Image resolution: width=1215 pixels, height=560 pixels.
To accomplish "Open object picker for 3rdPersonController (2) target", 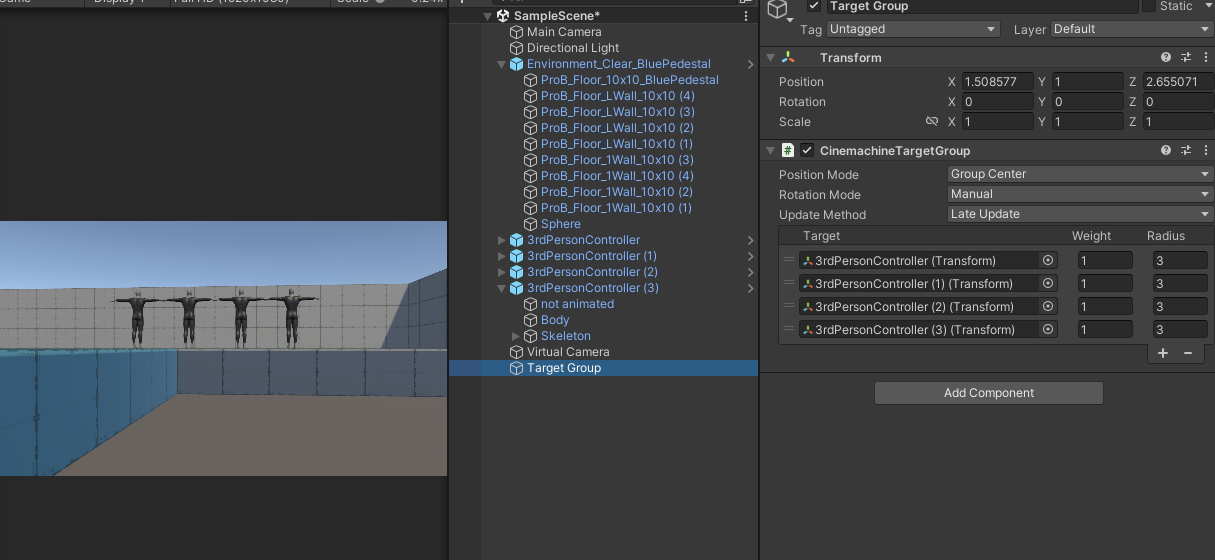I will pyautogui.click(x=1048, y=306).
